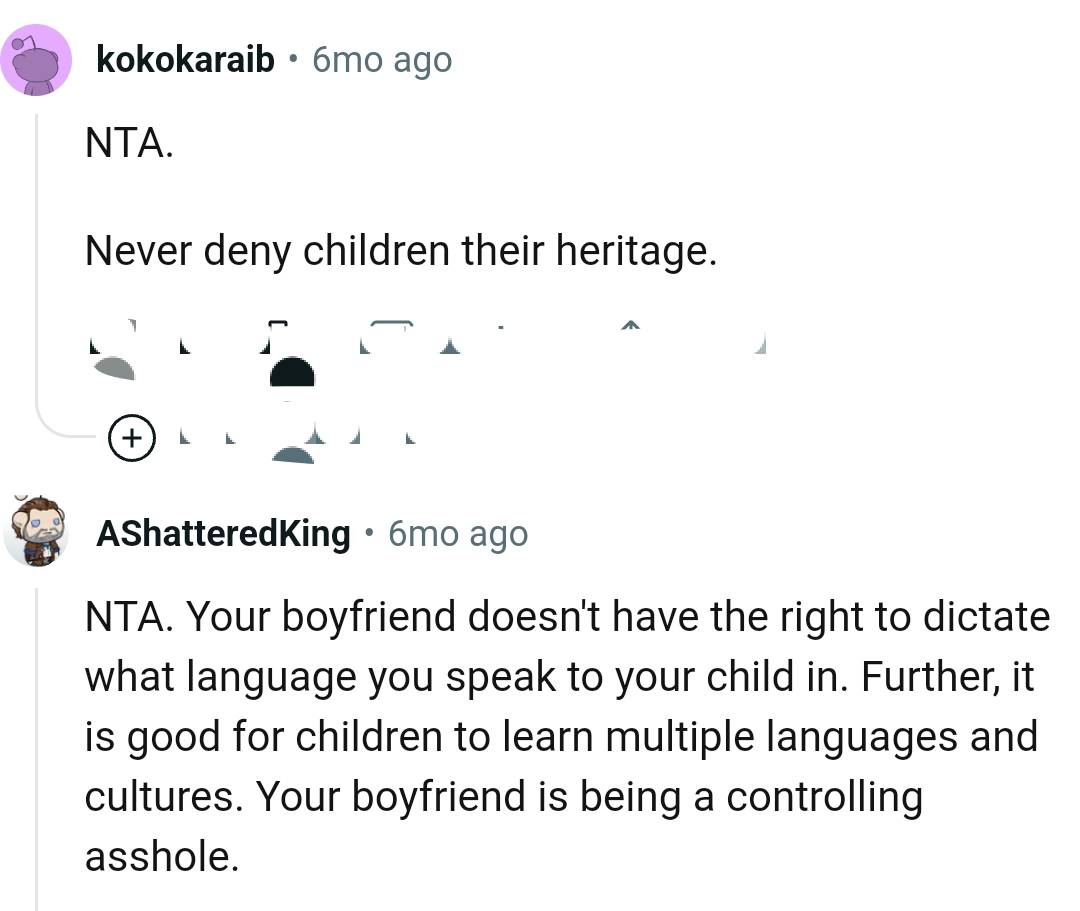
Task: Expand the collapsed reply with the plus button
Action: point(132,437)
